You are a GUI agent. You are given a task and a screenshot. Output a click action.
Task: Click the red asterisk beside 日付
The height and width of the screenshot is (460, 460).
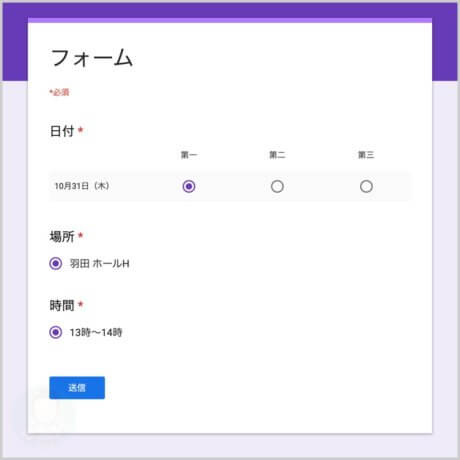point(80,130)
